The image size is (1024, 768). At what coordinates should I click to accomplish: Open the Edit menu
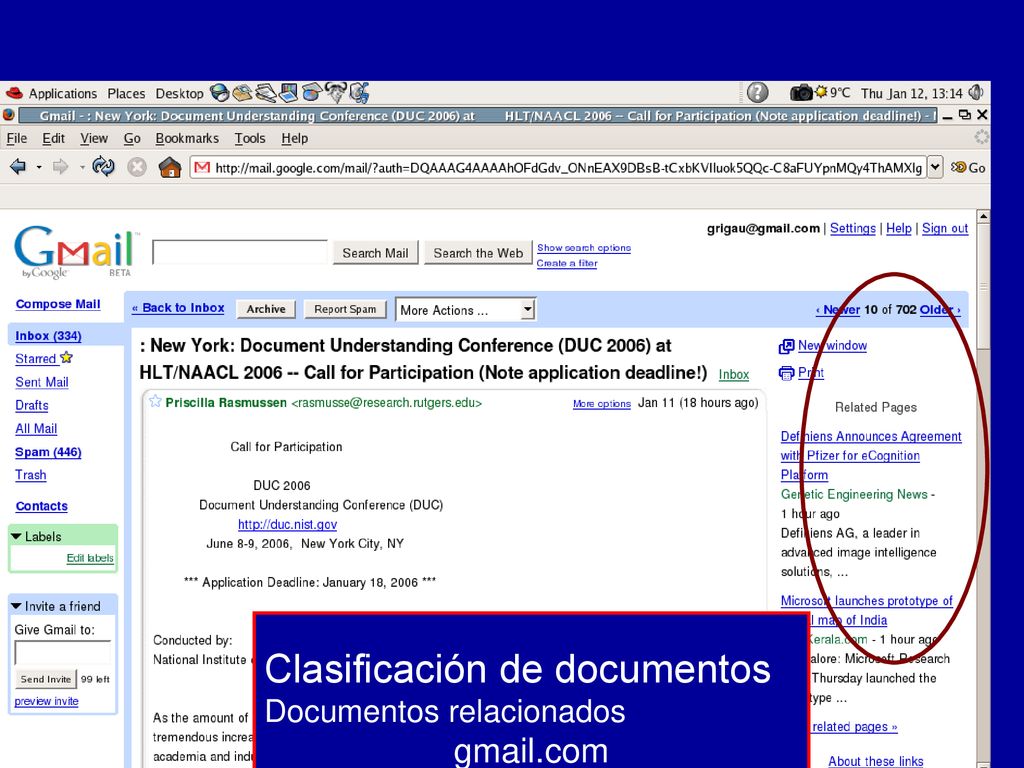coord(54,138)
